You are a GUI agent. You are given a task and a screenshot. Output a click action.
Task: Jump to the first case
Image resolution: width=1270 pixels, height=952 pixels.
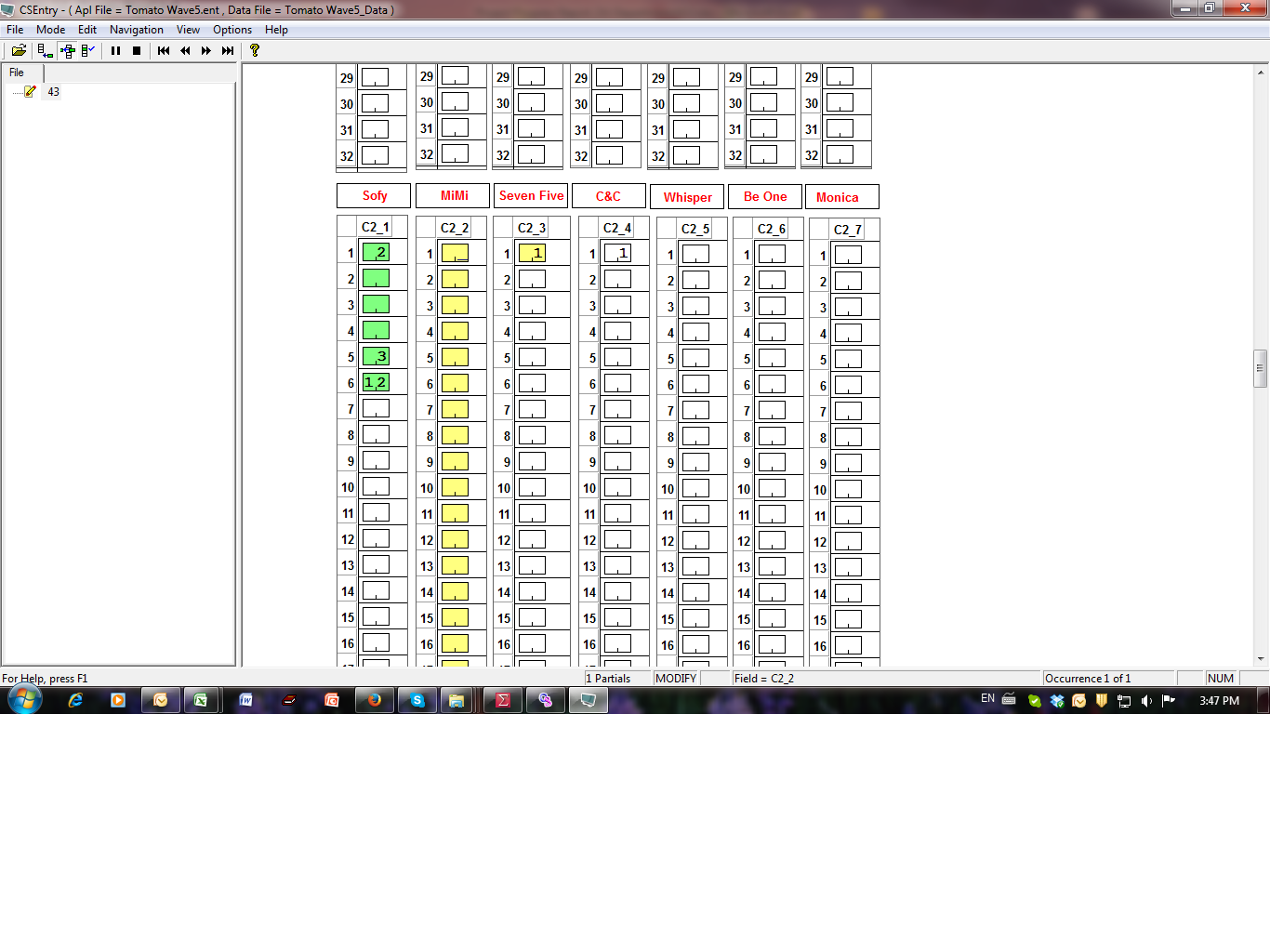click(x=164, y=50)
